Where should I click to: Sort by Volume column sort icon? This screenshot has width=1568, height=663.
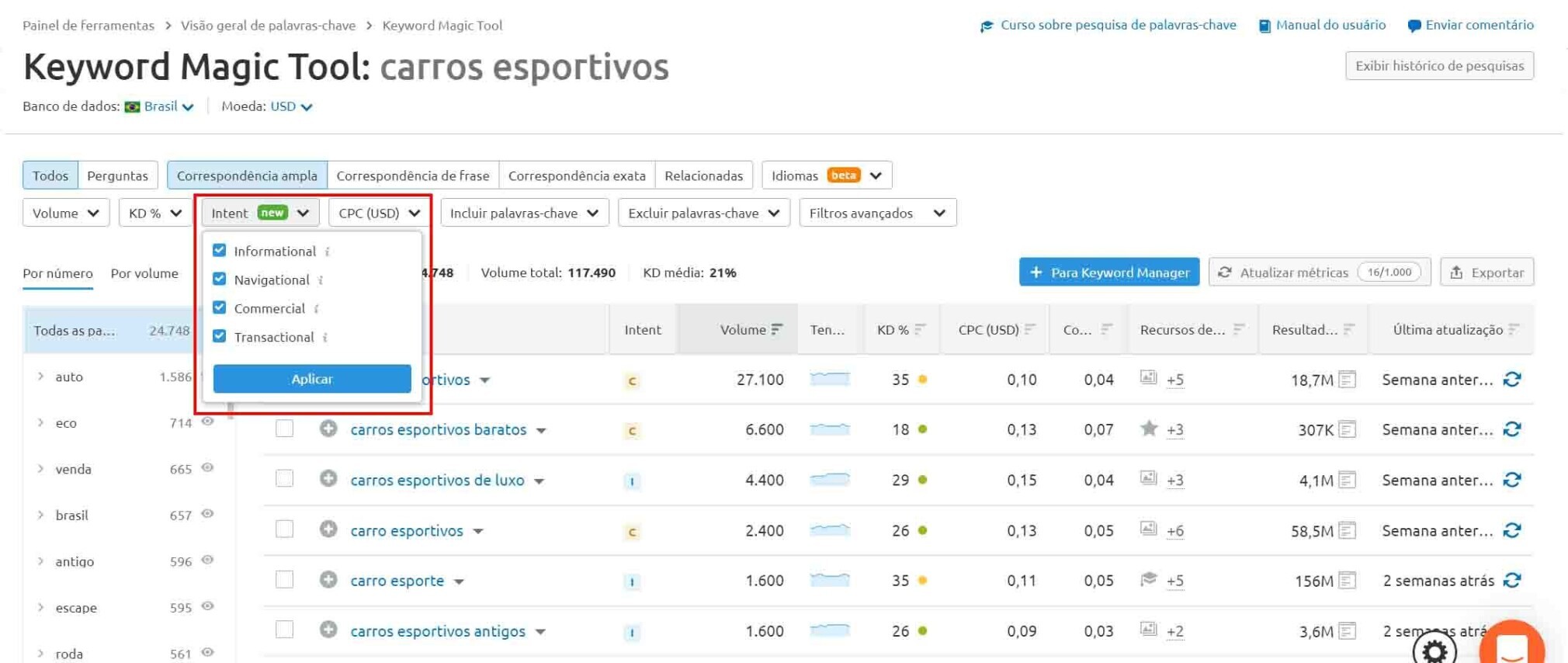click(777, 330)
